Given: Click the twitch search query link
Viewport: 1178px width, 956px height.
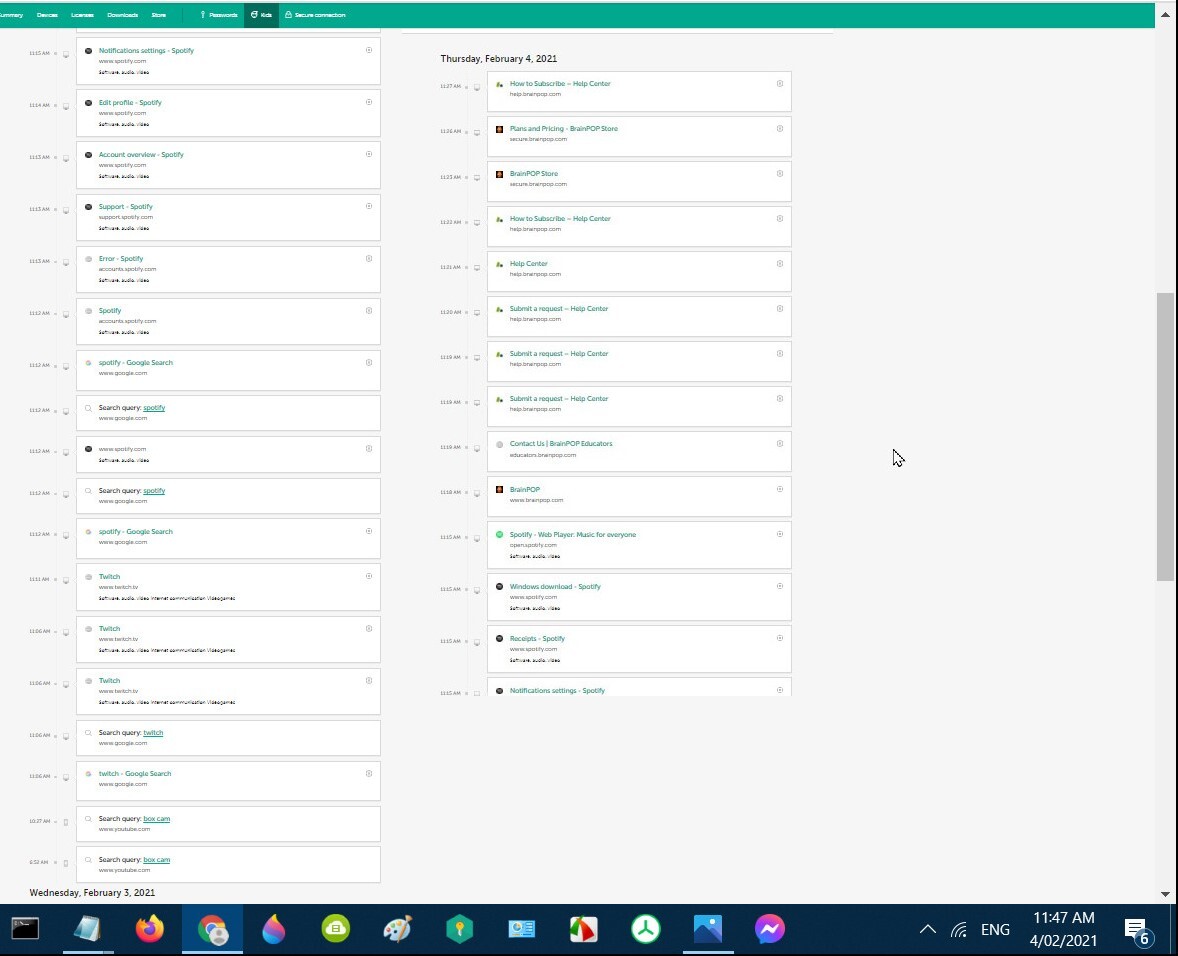Looking at the screenshot, I should tap(153, 732).
